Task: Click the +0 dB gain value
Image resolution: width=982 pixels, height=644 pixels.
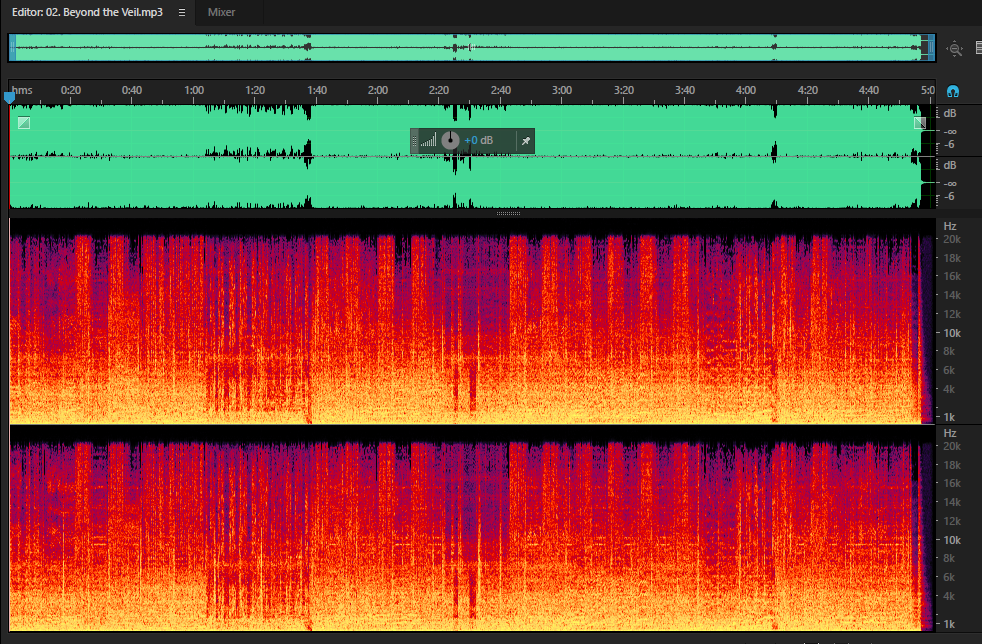Action: (x=478, y=140)
